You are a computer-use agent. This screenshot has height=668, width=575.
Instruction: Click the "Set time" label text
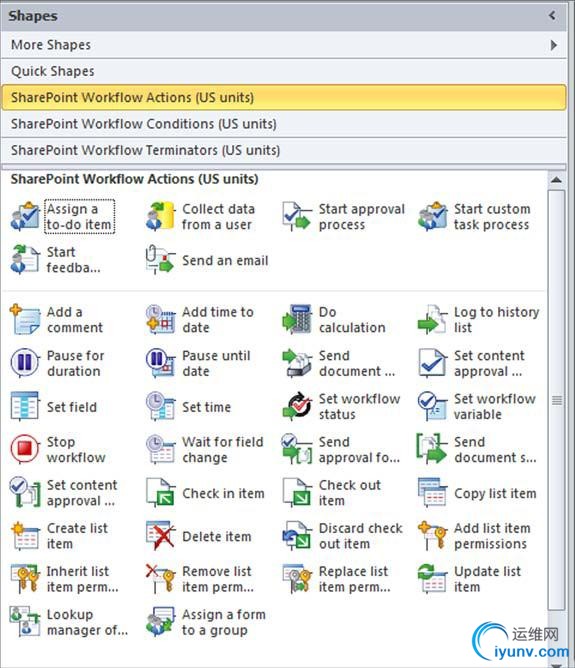[x=207, y=407]
